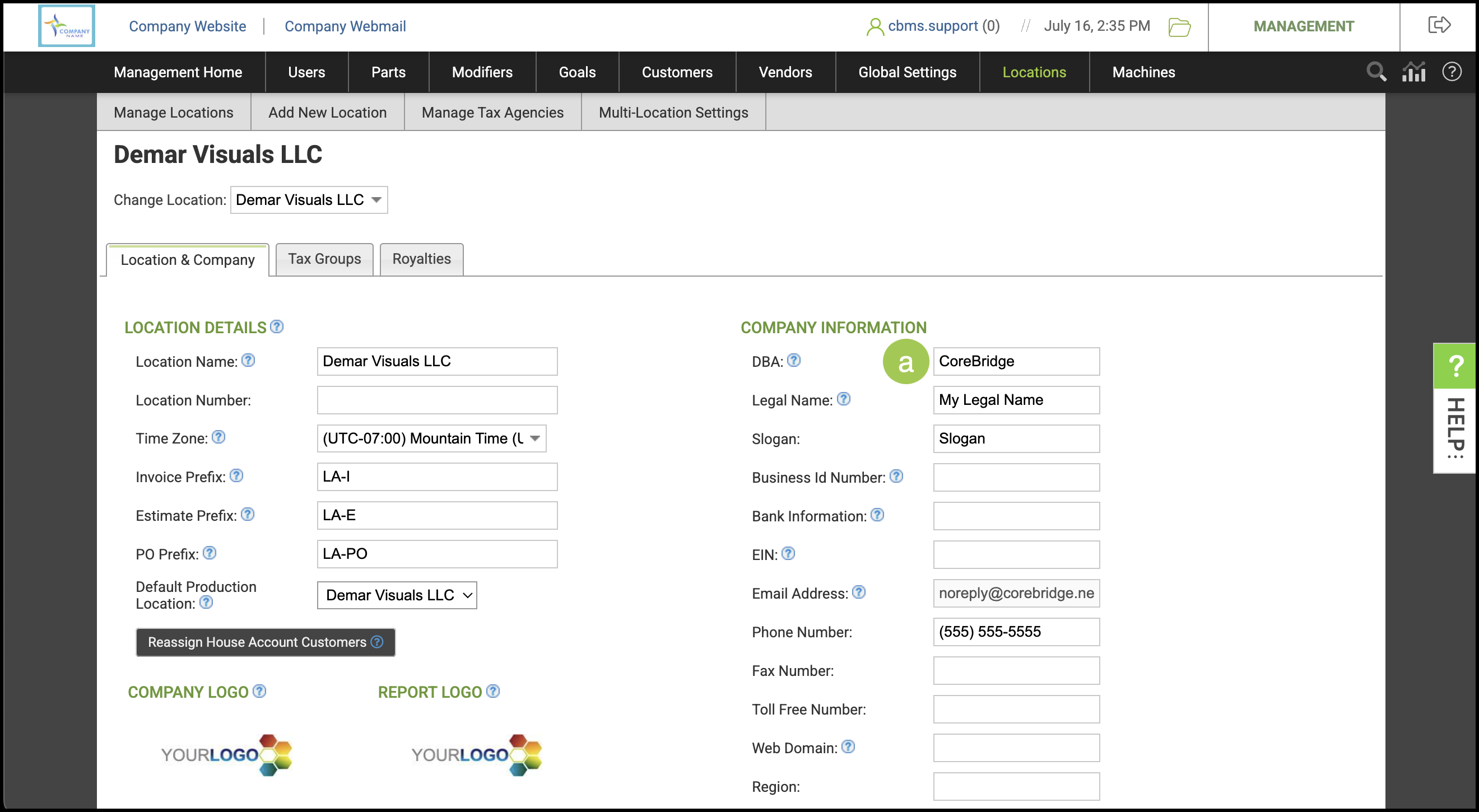The width and height of the screenshot is (1479, 812).
Task: Open the Company Webmail link
Action: [345, 26]
